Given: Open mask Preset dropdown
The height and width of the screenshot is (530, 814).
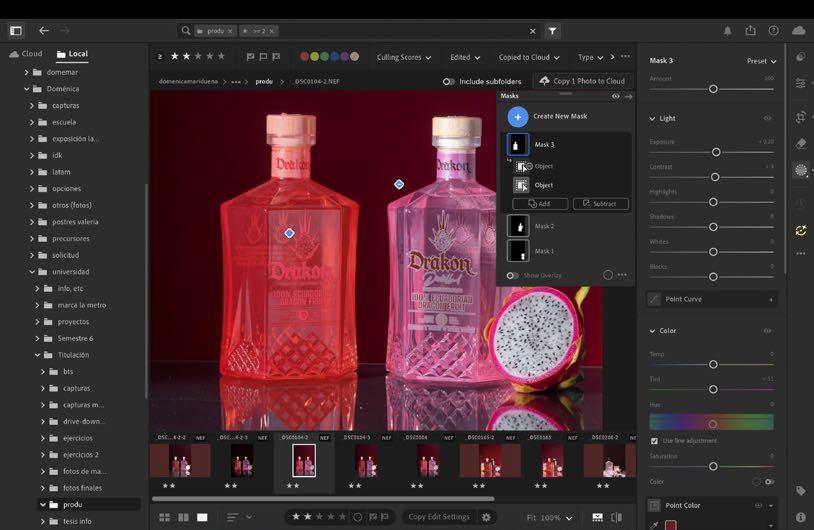Looking at the screenshot, I should (762, 61).
